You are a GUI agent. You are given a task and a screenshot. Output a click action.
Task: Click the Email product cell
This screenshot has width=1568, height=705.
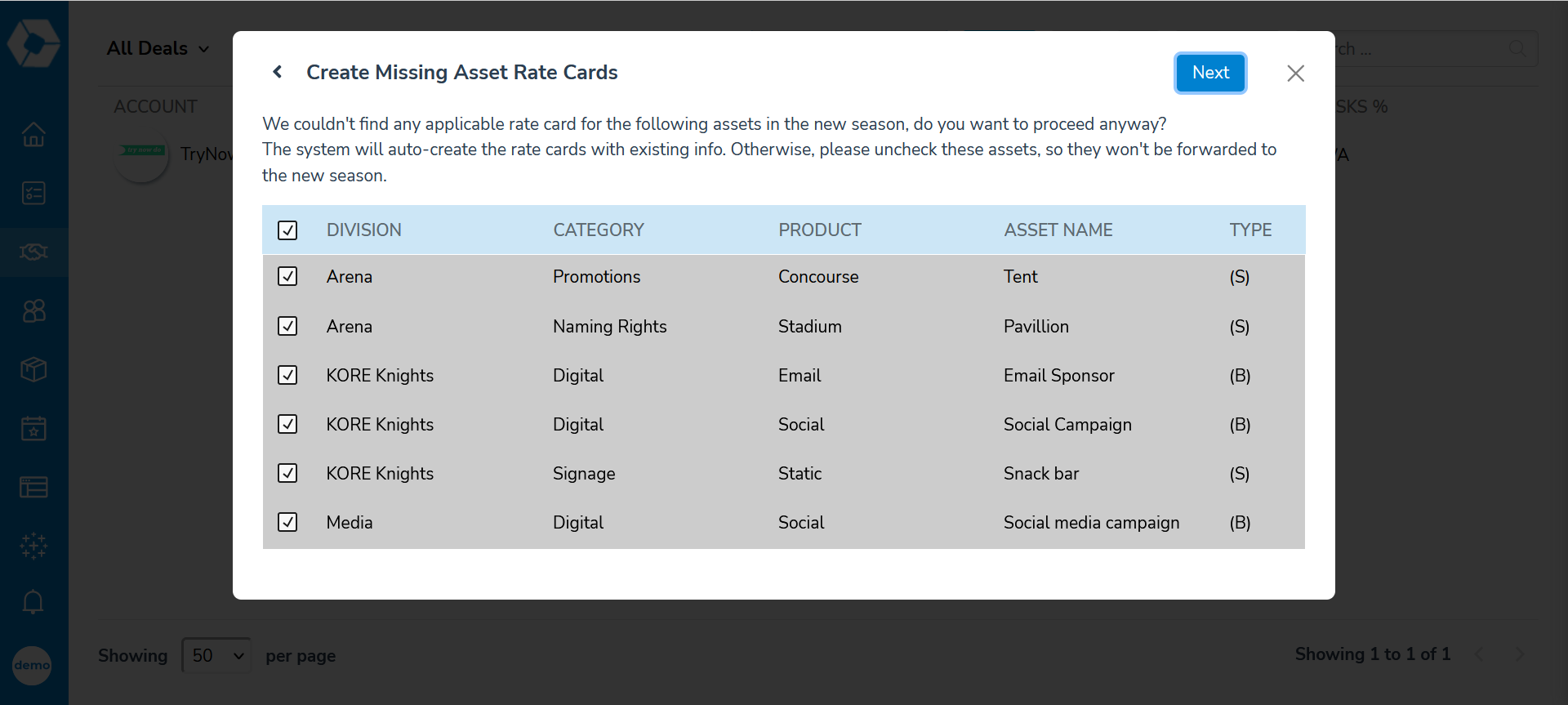pyautogui.click(x=800, y=376)
